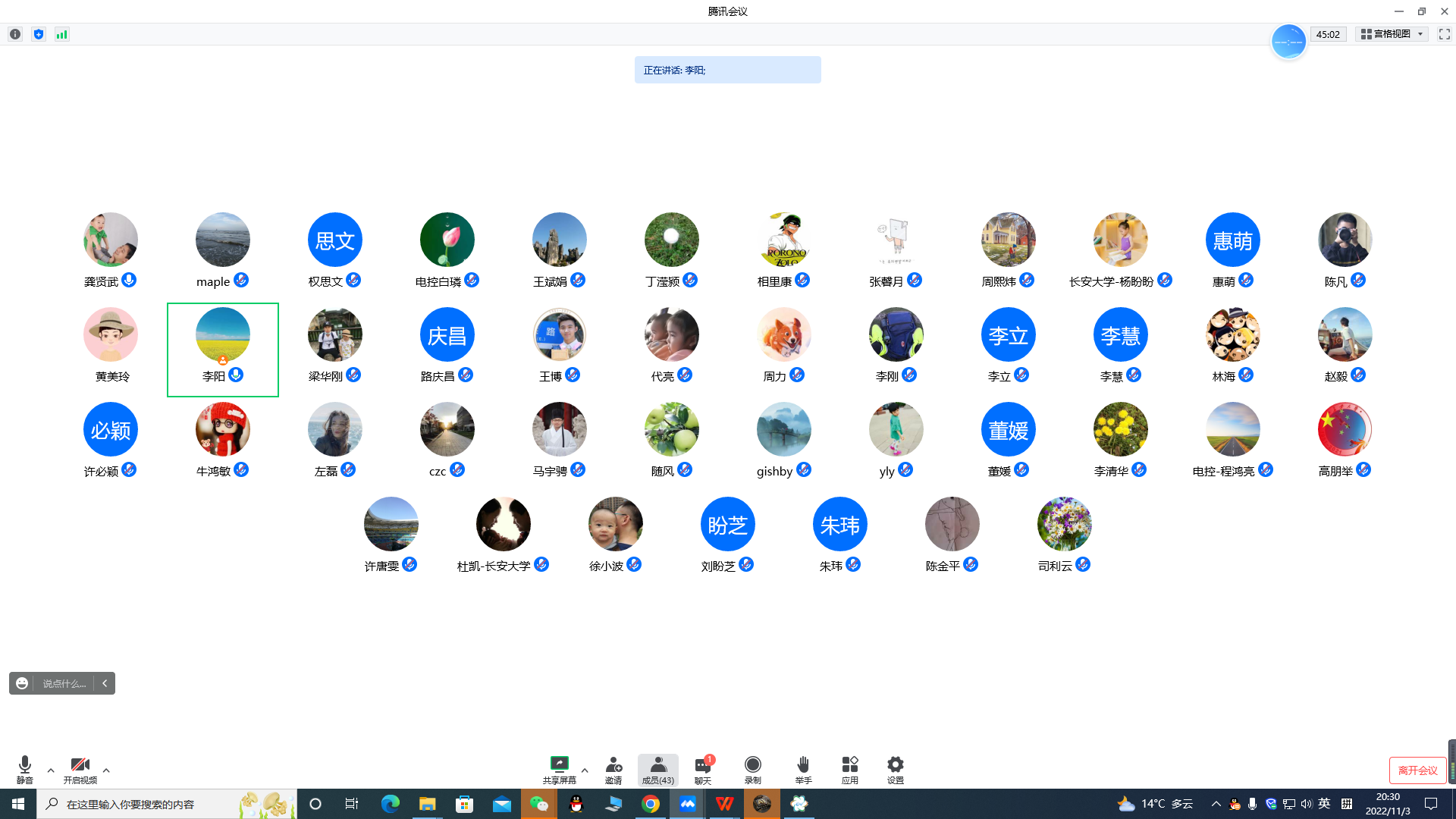The image size is (1456, 819).
Task: Click the 离开会议 leave meeting button
Action: pyautogui.click(x=1417, y=770)
